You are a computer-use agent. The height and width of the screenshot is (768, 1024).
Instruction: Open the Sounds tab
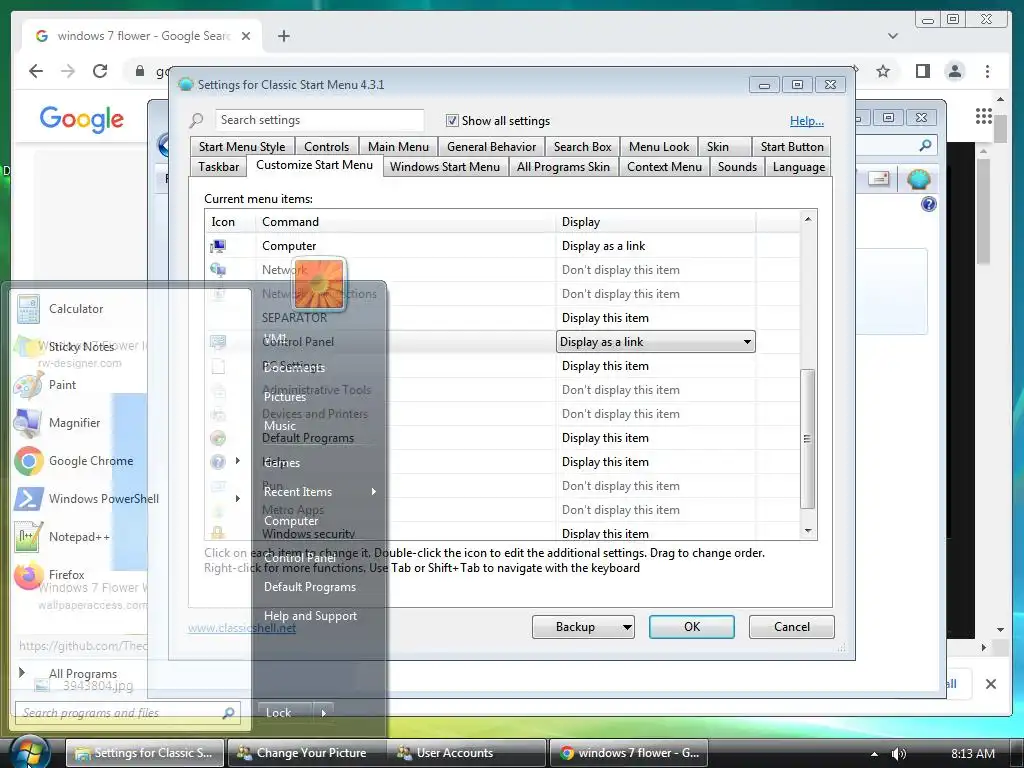pos(737,167)
